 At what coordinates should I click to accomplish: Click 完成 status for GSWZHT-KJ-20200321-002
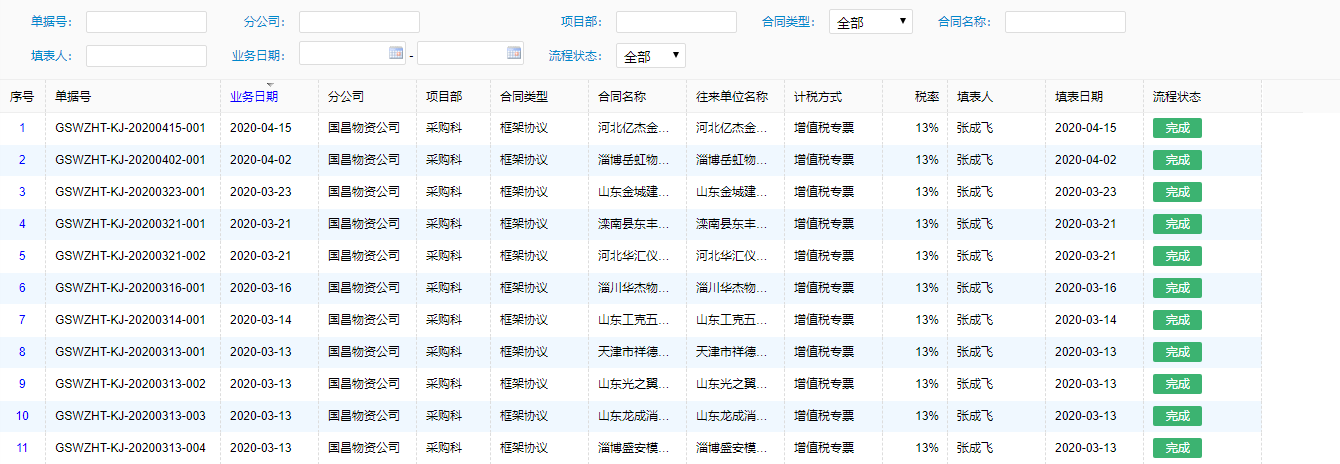click(x=1177, y=256)
